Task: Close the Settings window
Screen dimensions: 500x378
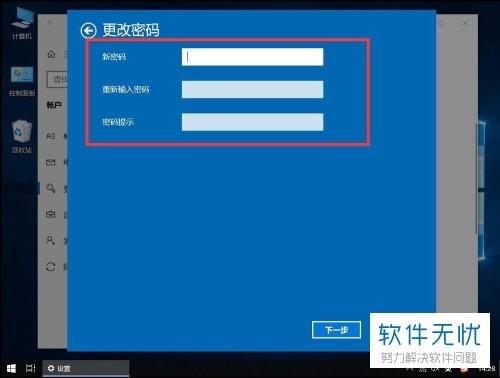Action: coord(465,23)
